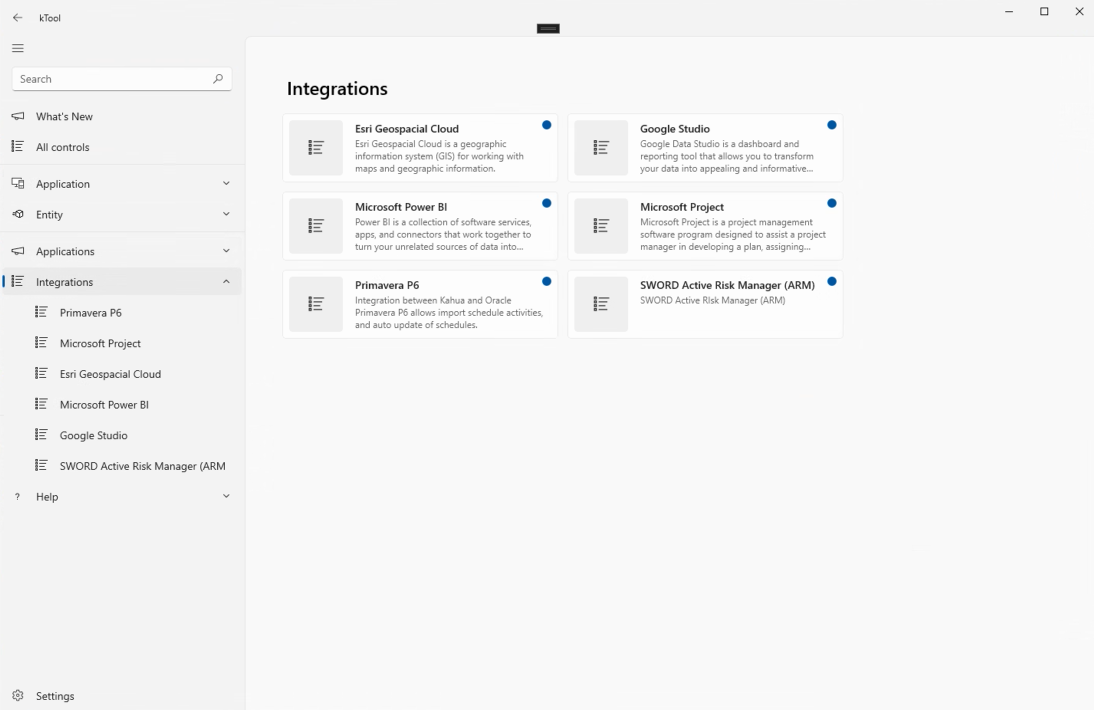Open the Google Studio card title

[675, 129]
